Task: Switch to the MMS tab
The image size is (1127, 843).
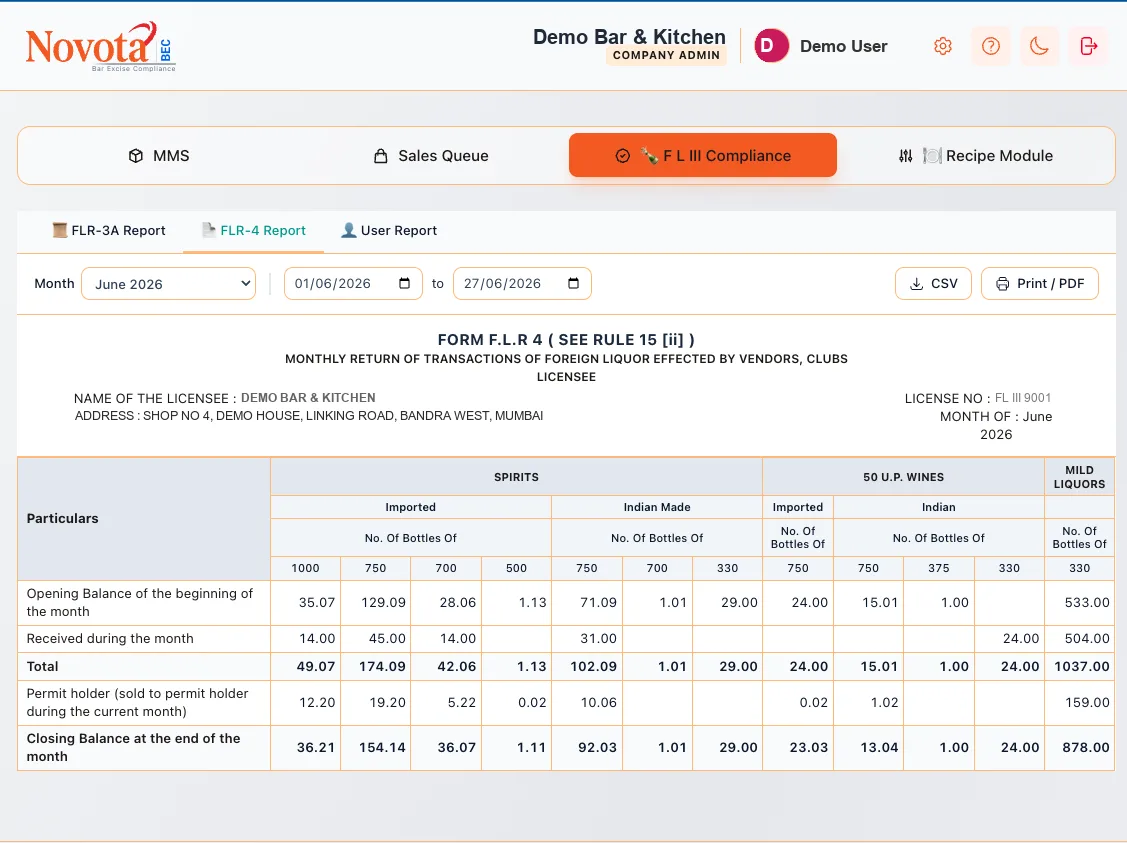Action: point(159,156)
